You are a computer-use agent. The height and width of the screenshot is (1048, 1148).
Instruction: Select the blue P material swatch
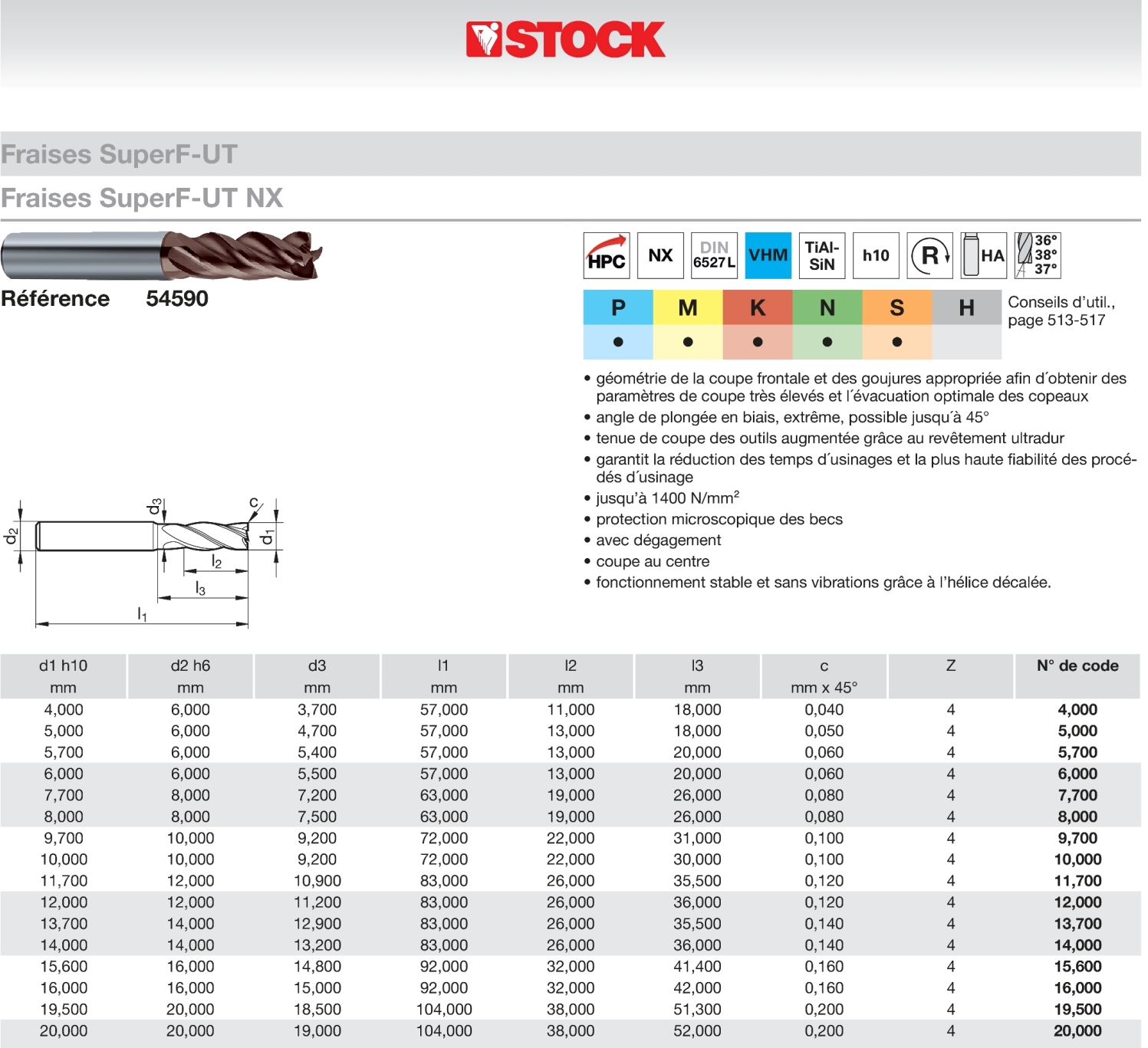tap(618, 325)
